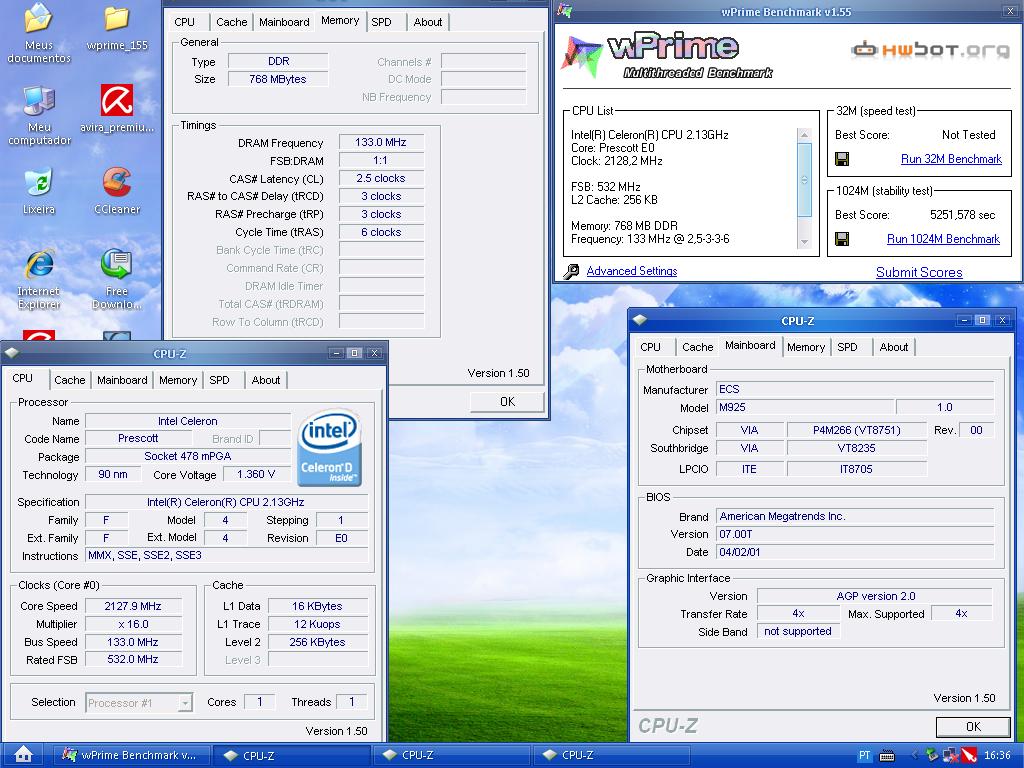Viewport: 1024px width, 768px height.
Task: Click the Multiplier x 16.0 field
Action: pyautogui.click(x=133, y=624)
